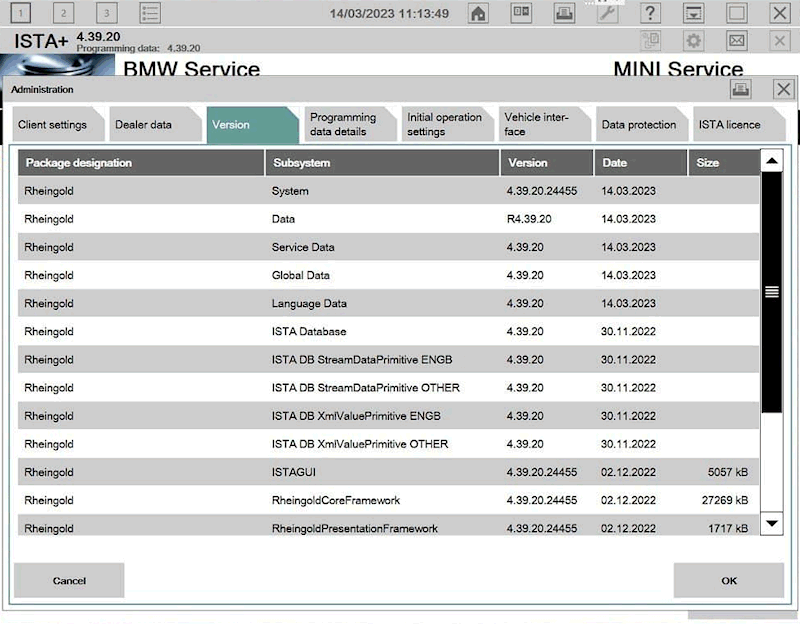Click the scroll-up arrow of version list

tap(772, 161)
